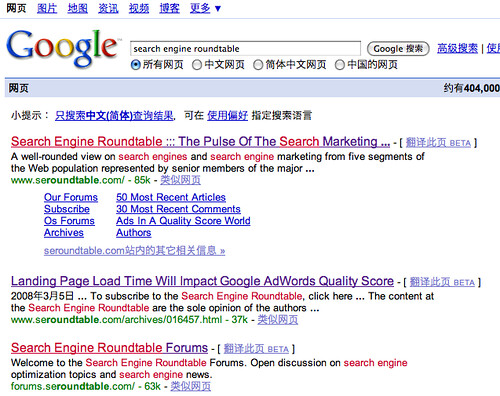Image resolution: width=500 pixels, height=396 pixels.
Task: Click 翻译此页 beside the first result
Action: (438, 143)
